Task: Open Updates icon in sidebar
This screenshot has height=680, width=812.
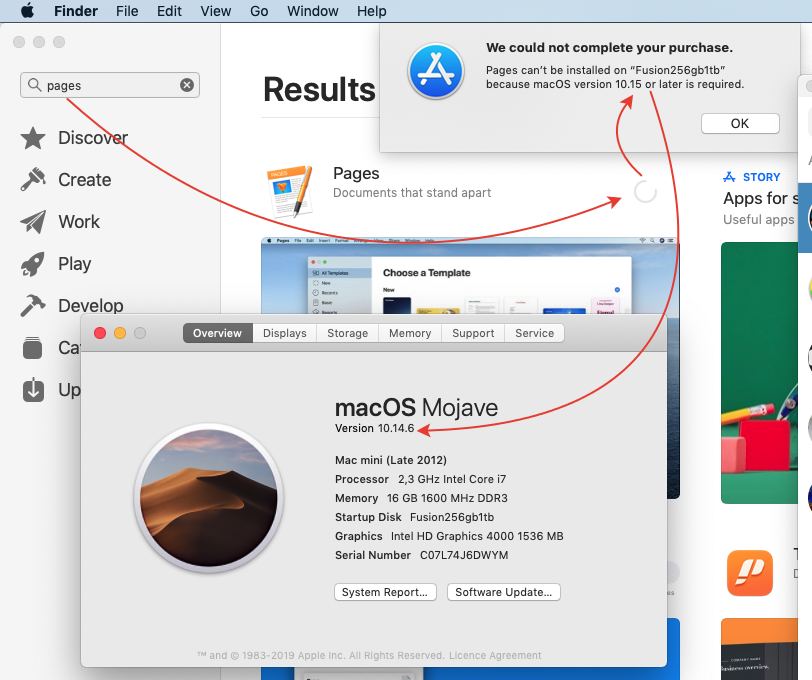Action: 33,389
